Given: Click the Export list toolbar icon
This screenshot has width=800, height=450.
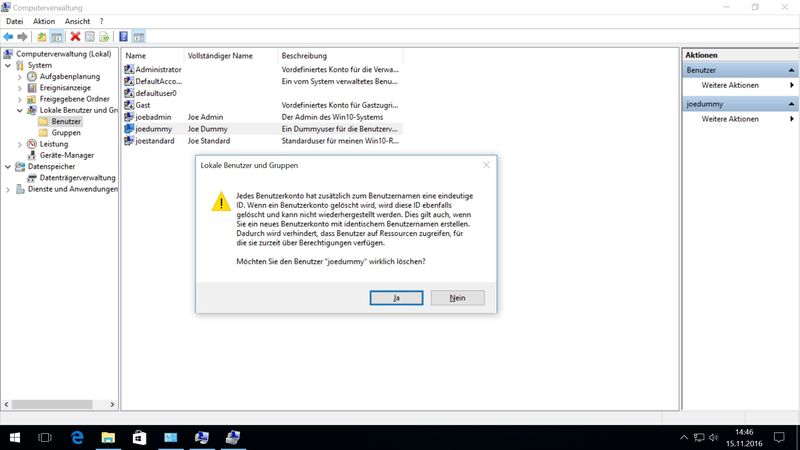Looking at the screenshot, I should (x=104, y=37).
